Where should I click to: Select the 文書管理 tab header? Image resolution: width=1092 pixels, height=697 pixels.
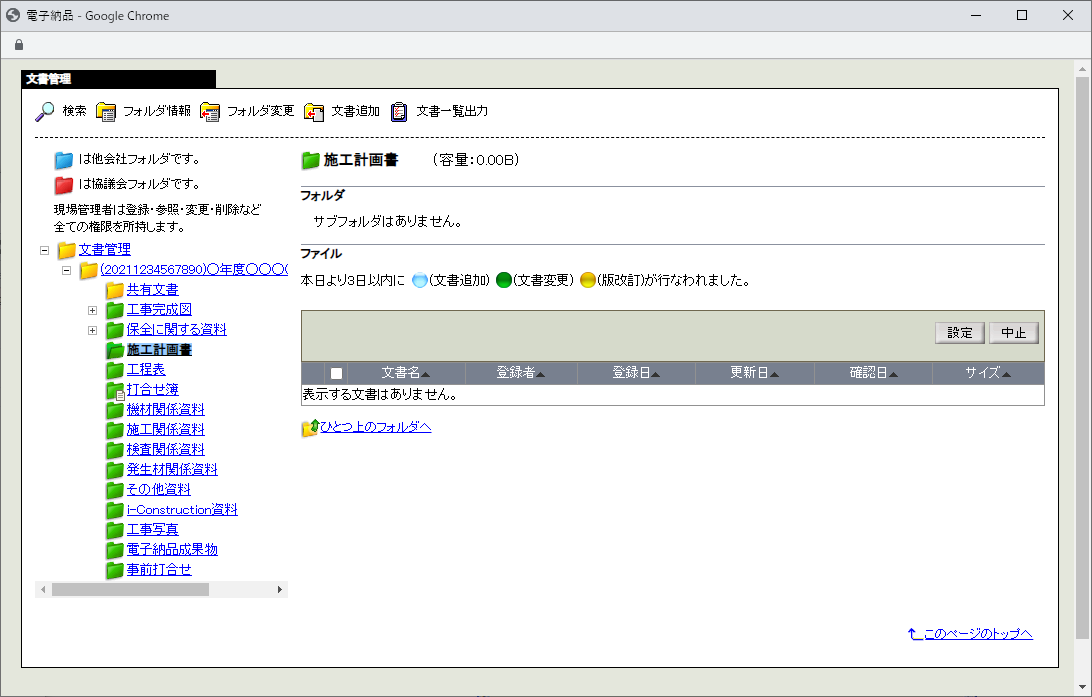pos(118,79)
